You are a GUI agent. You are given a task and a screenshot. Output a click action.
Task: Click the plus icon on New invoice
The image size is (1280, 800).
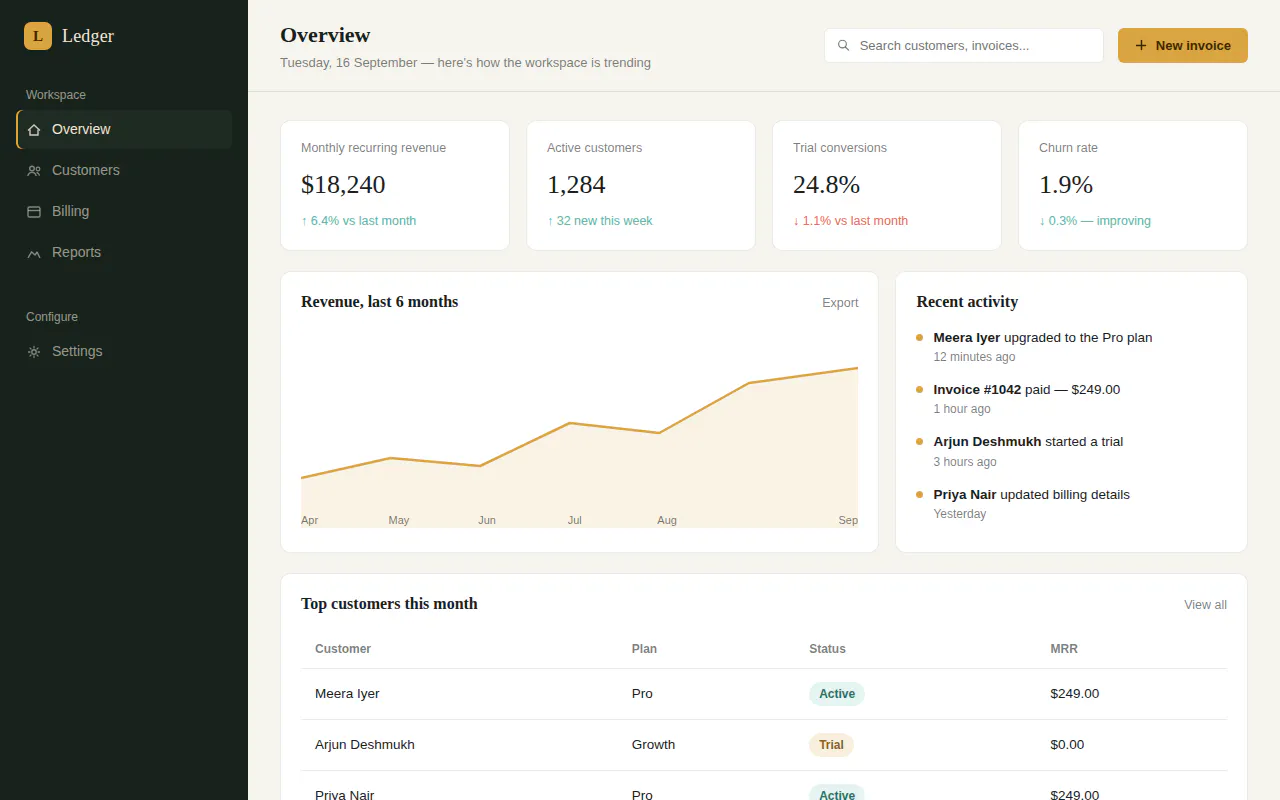pos(1141,46)
